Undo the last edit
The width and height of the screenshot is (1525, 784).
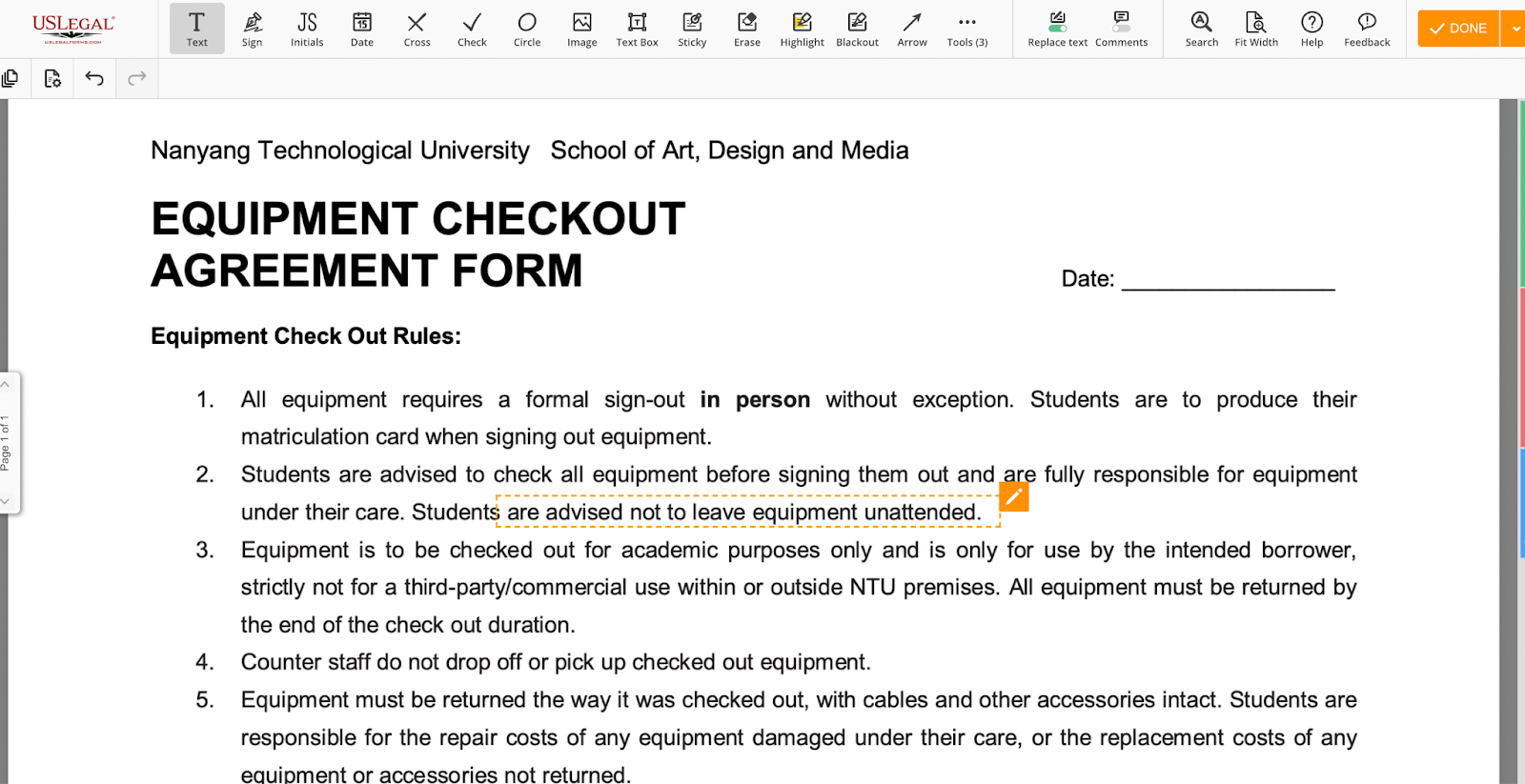tap(94, 78)
